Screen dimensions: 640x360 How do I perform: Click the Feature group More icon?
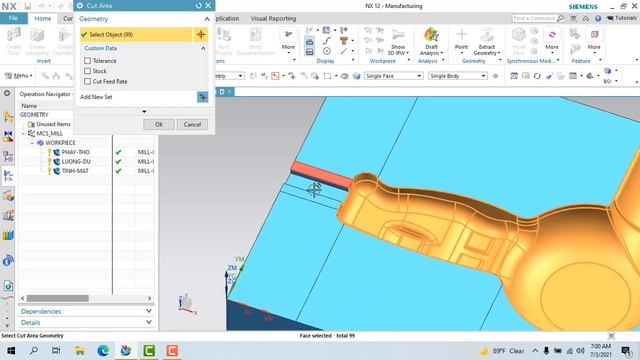[x=594, y=36]
